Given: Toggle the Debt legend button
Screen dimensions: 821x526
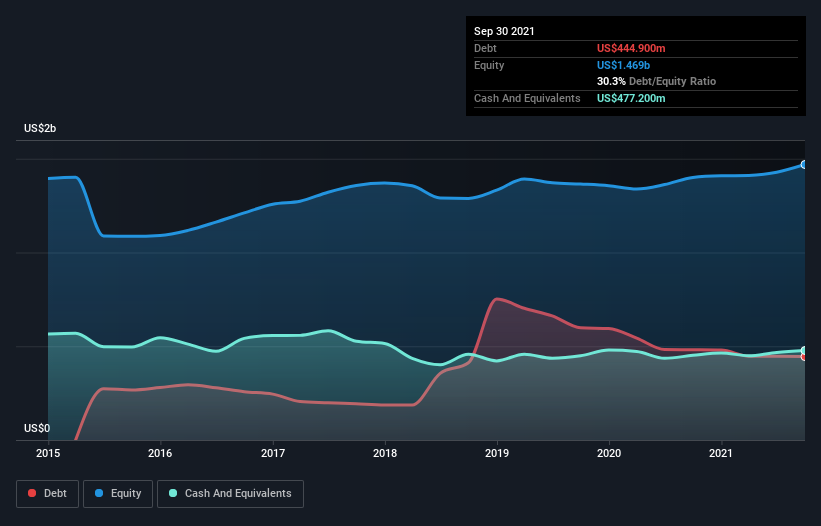Looking at the screenshot, I should [x=47, y=494].
